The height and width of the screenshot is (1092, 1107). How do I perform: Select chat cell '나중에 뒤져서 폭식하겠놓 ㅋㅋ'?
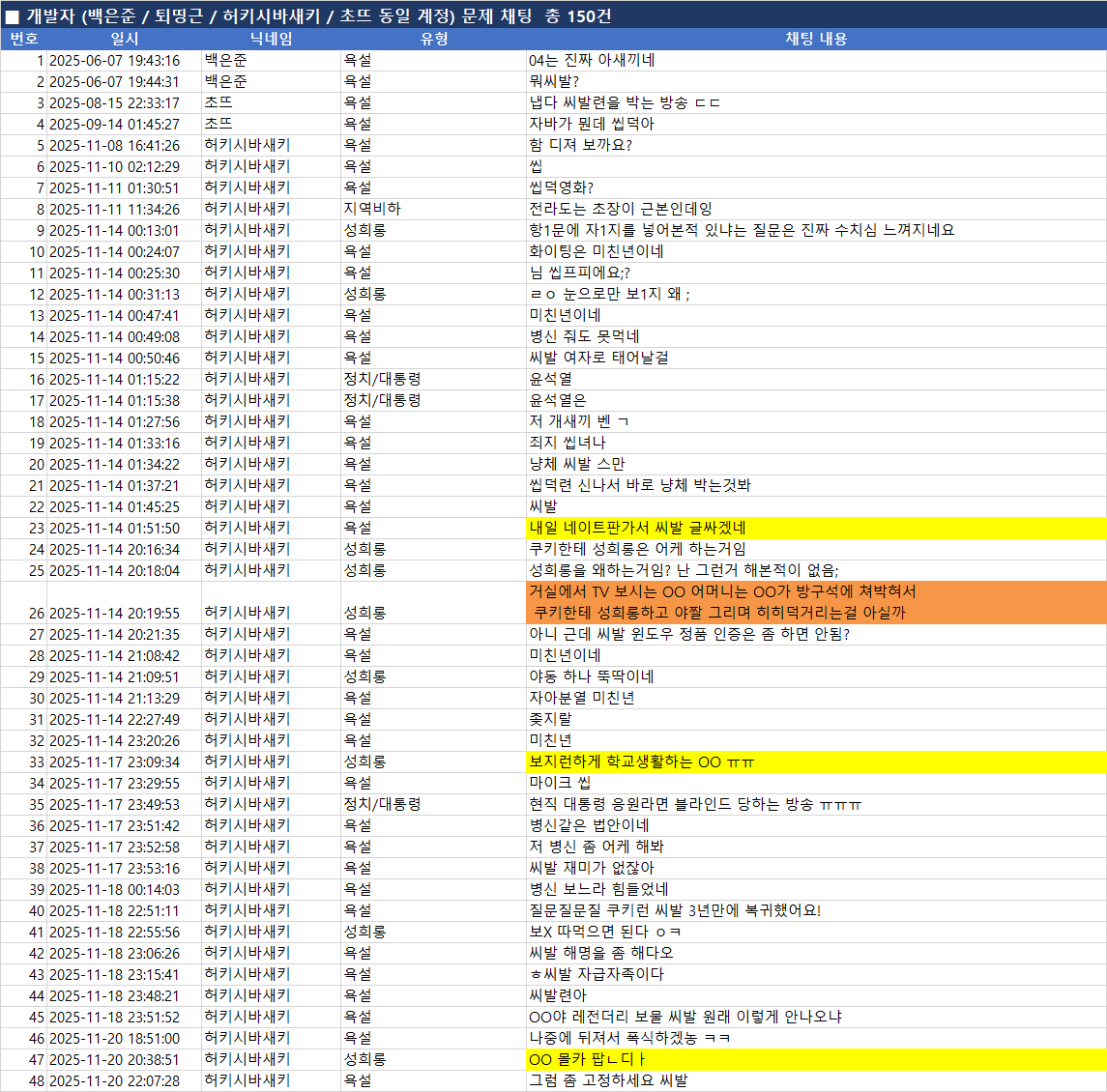coord(816,1038)
